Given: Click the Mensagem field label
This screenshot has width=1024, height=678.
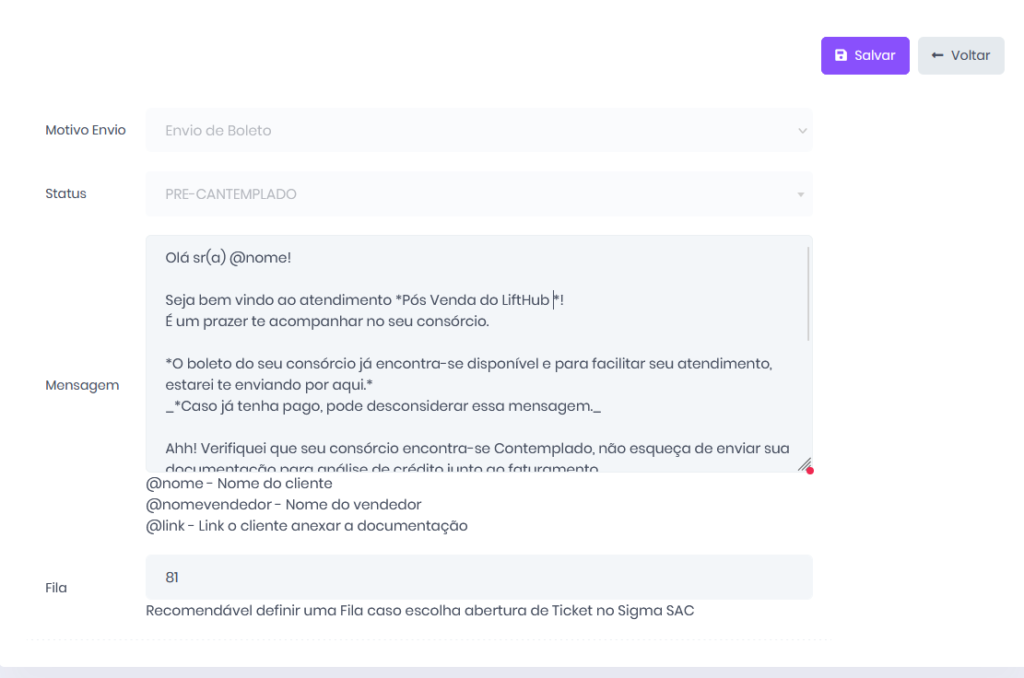Looking at the screenshot, I should (x=82, y=385).
